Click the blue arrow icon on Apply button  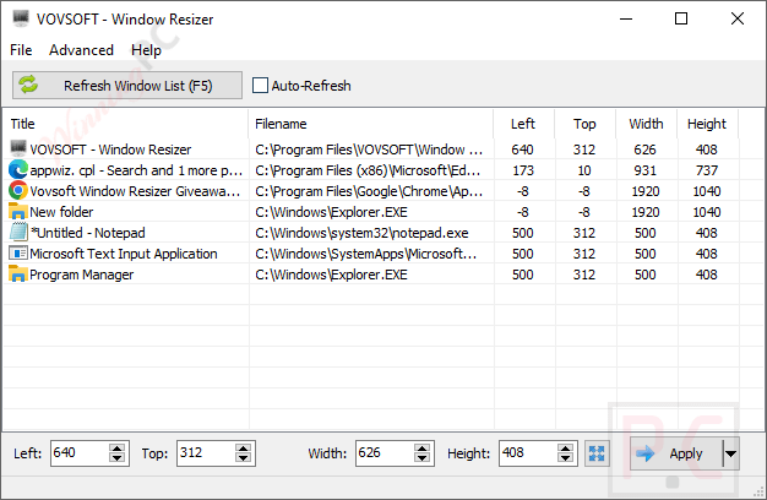pos(645,454)
